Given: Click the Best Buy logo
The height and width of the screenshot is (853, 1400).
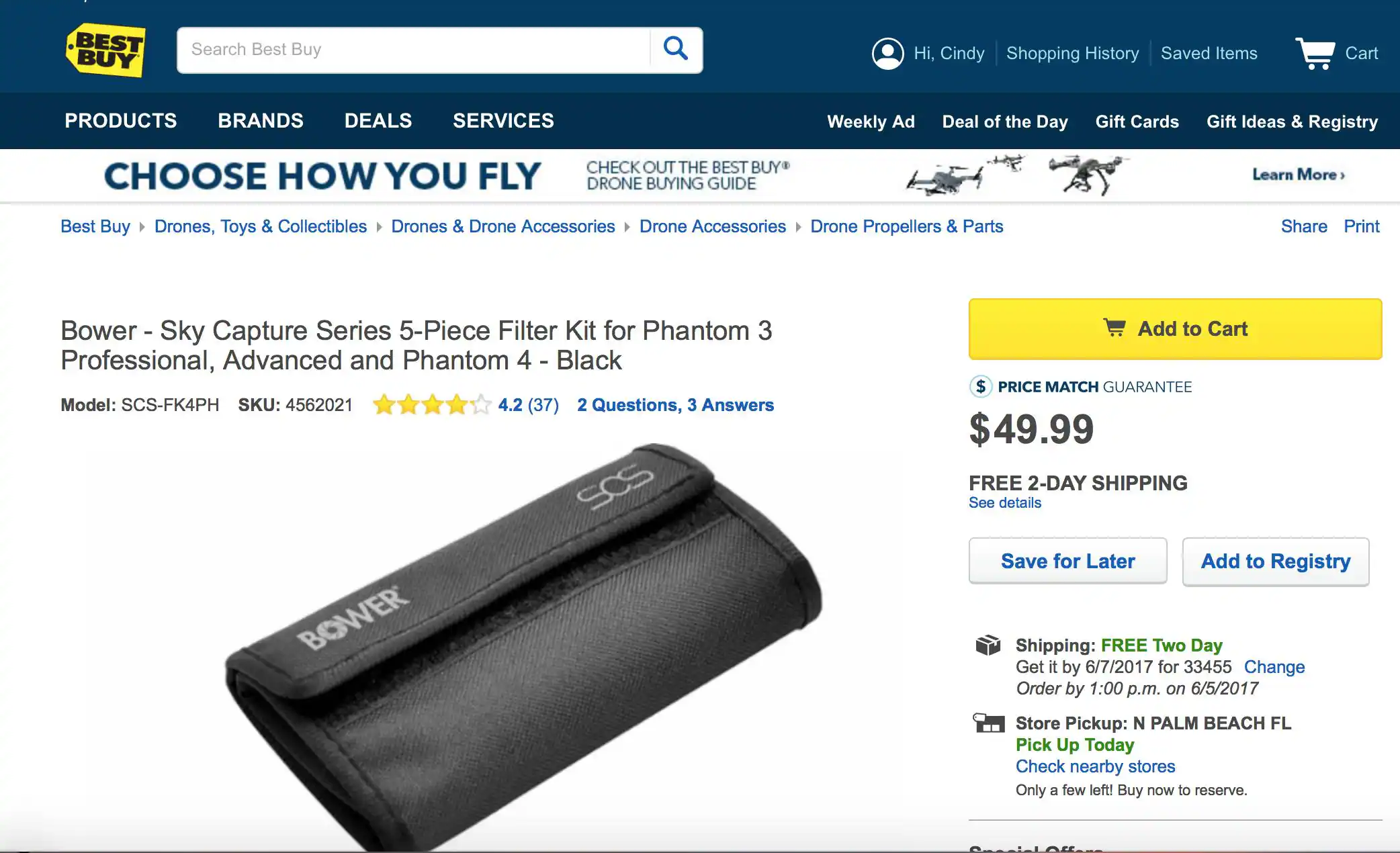Looking at the screenshot, I should pos(105,50).
